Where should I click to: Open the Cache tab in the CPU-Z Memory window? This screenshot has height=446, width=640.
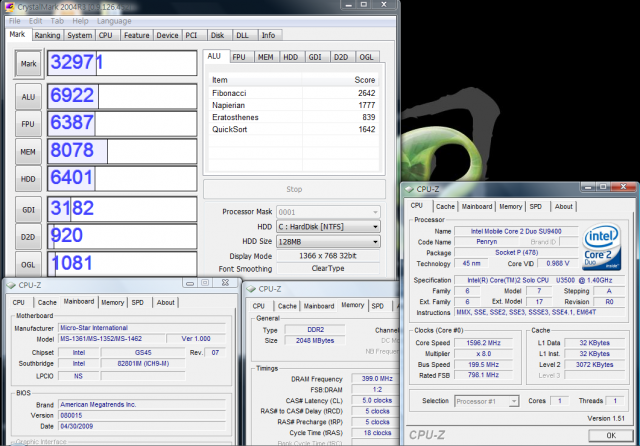pyautogui.click(x=287, y=306)
